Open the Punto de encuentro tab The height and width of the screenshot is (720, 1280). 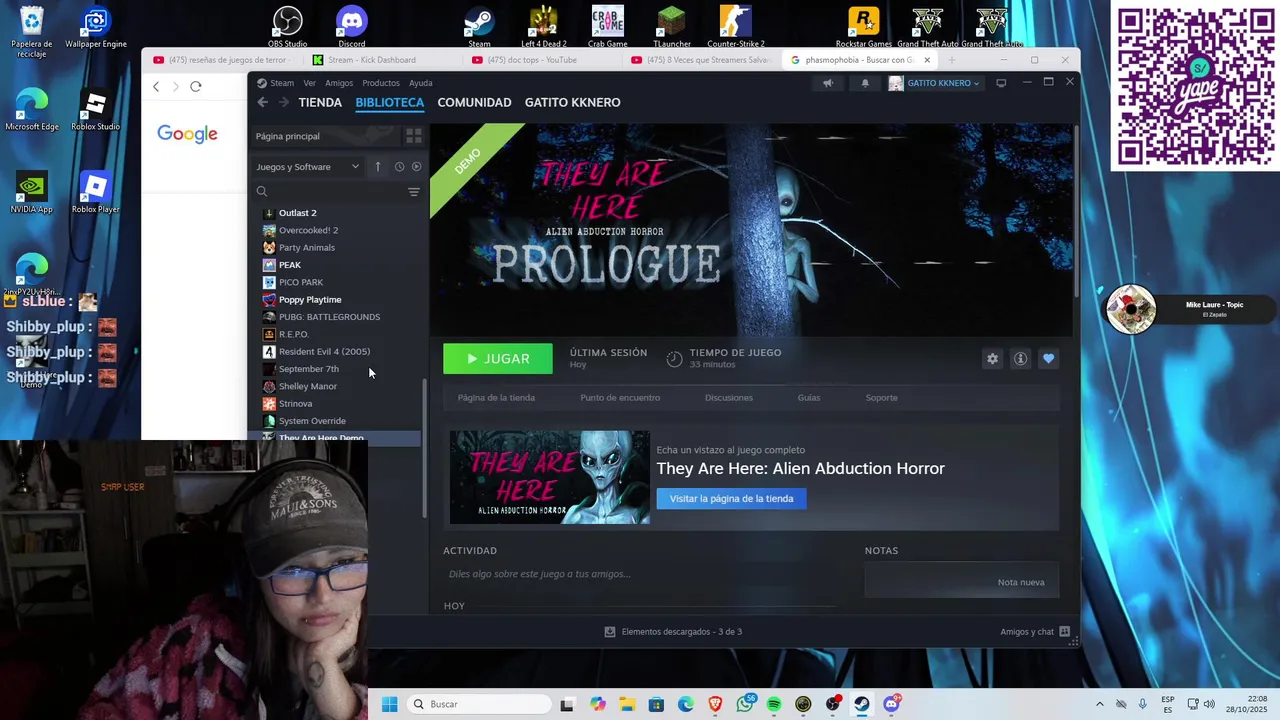click(x=620, y=398)
